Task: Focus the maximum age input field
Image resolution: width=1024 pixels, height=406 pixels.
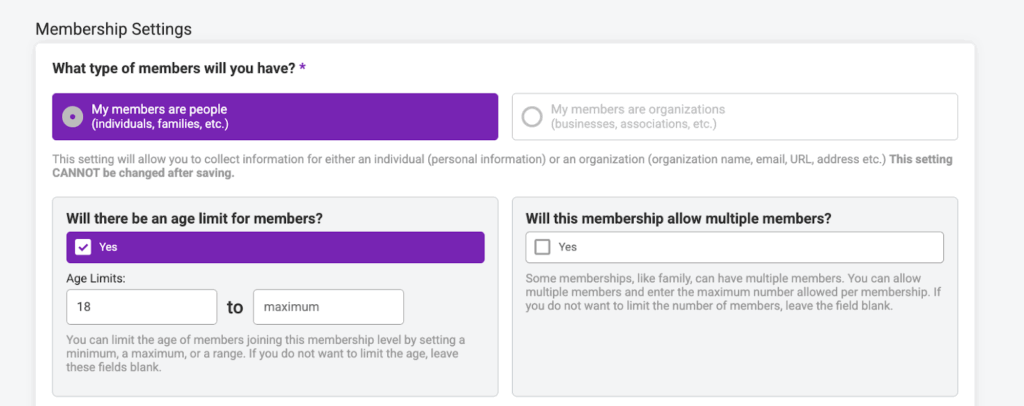Action: point(328,307)
